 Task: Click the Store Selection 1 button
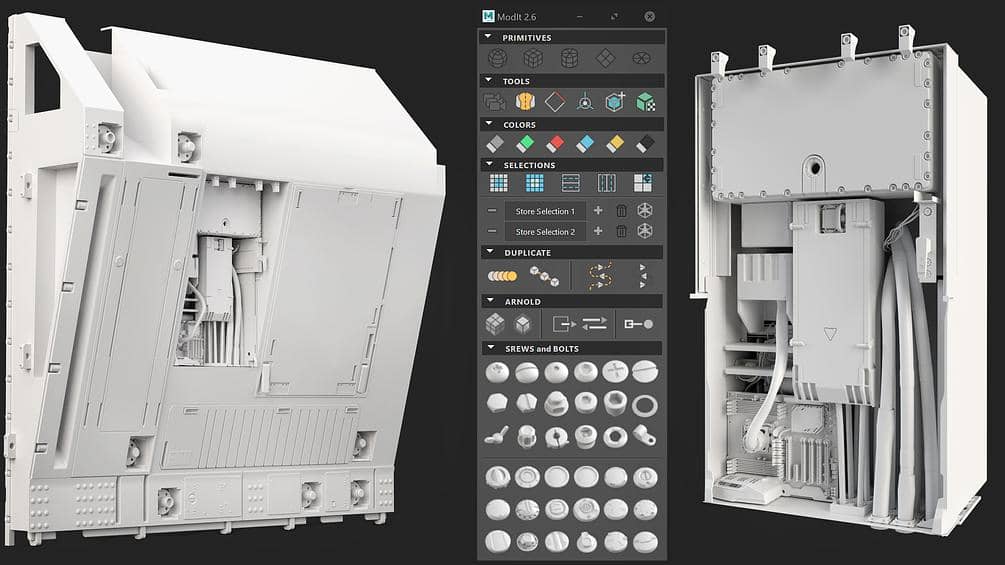click(x=545, y=211)
